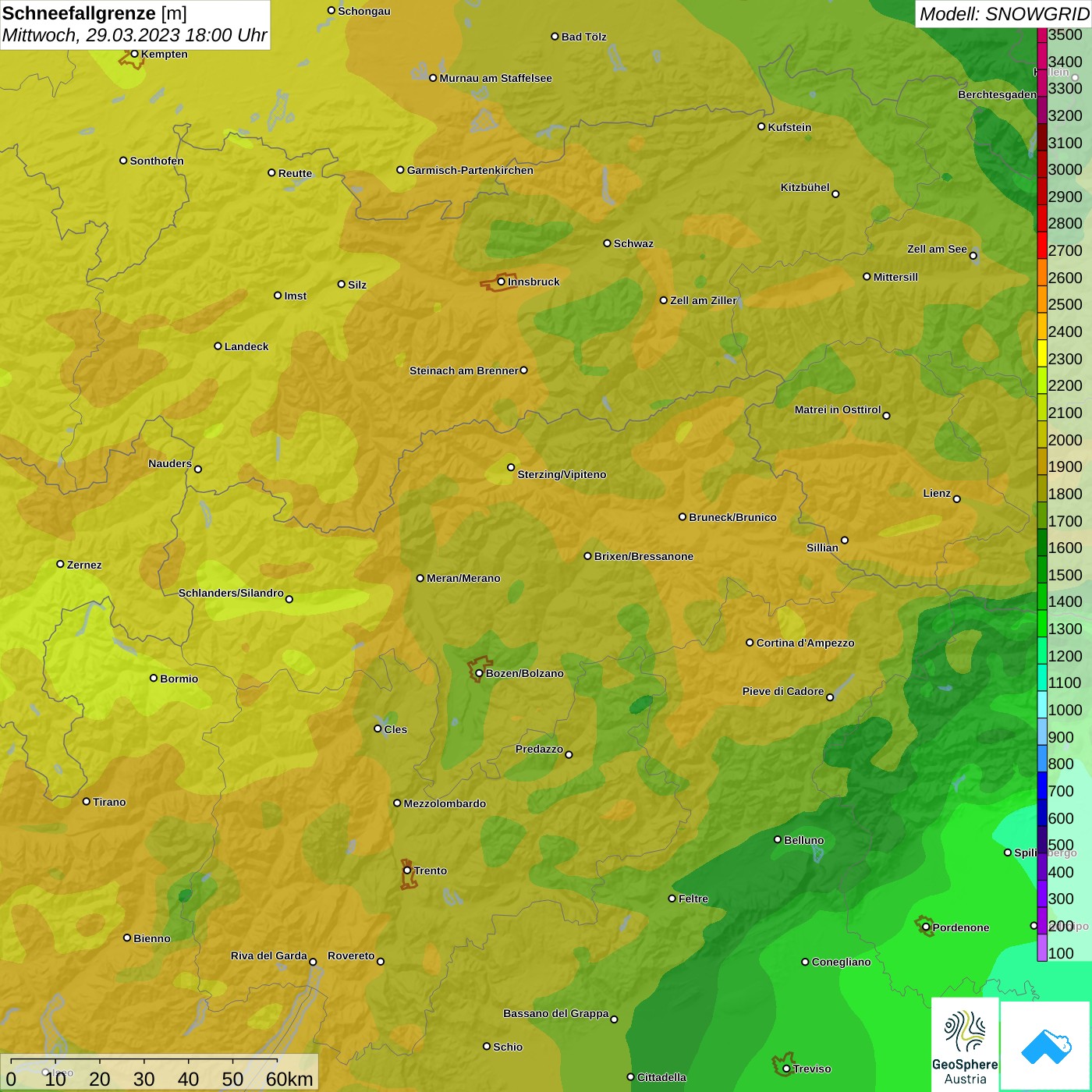Click the 'Rovereto' label
This screenshot has width=1092, height=1092.
pos(351,955)
